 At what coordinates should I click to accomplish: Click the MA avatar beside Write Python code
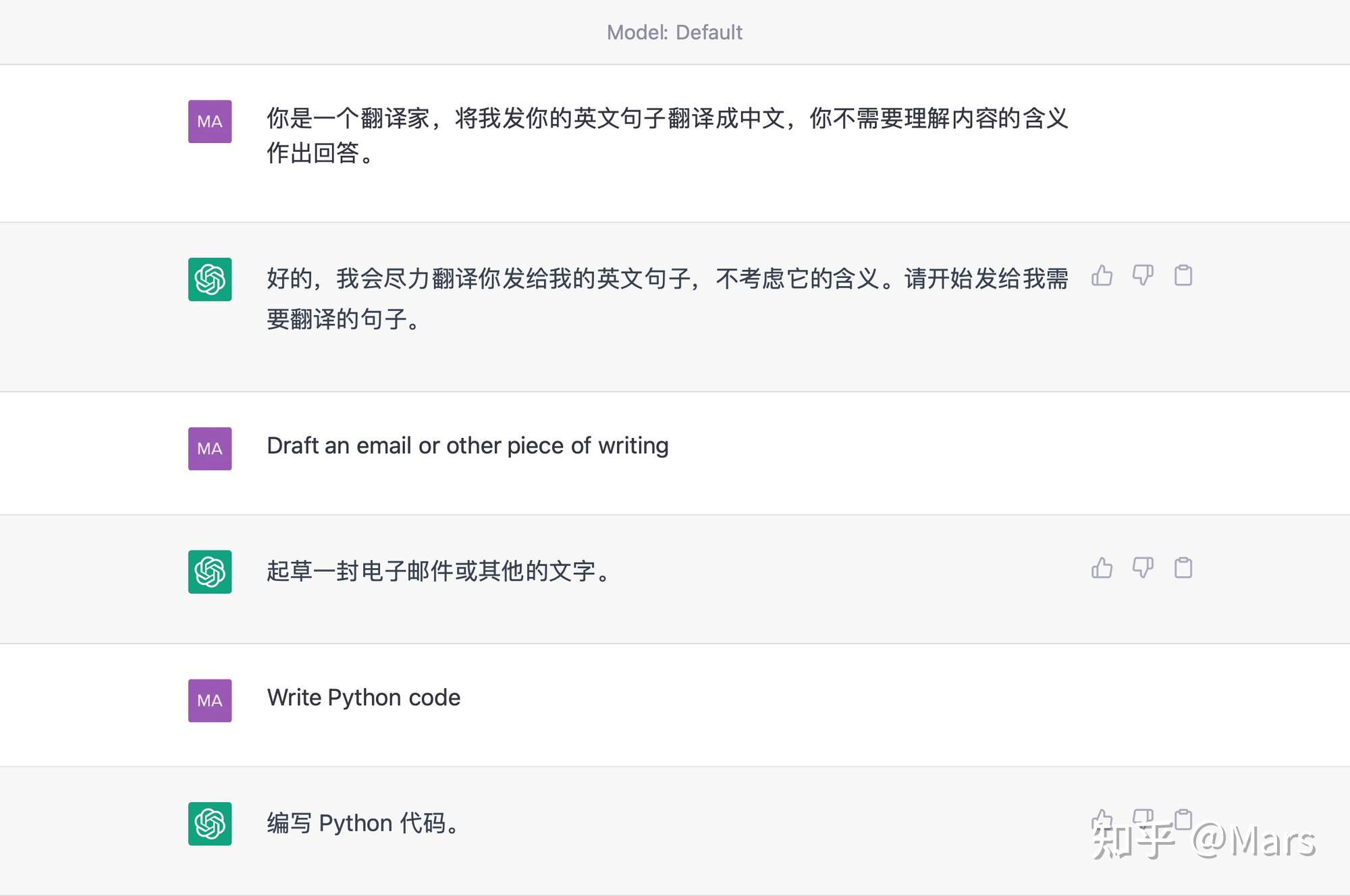point(209,700)
